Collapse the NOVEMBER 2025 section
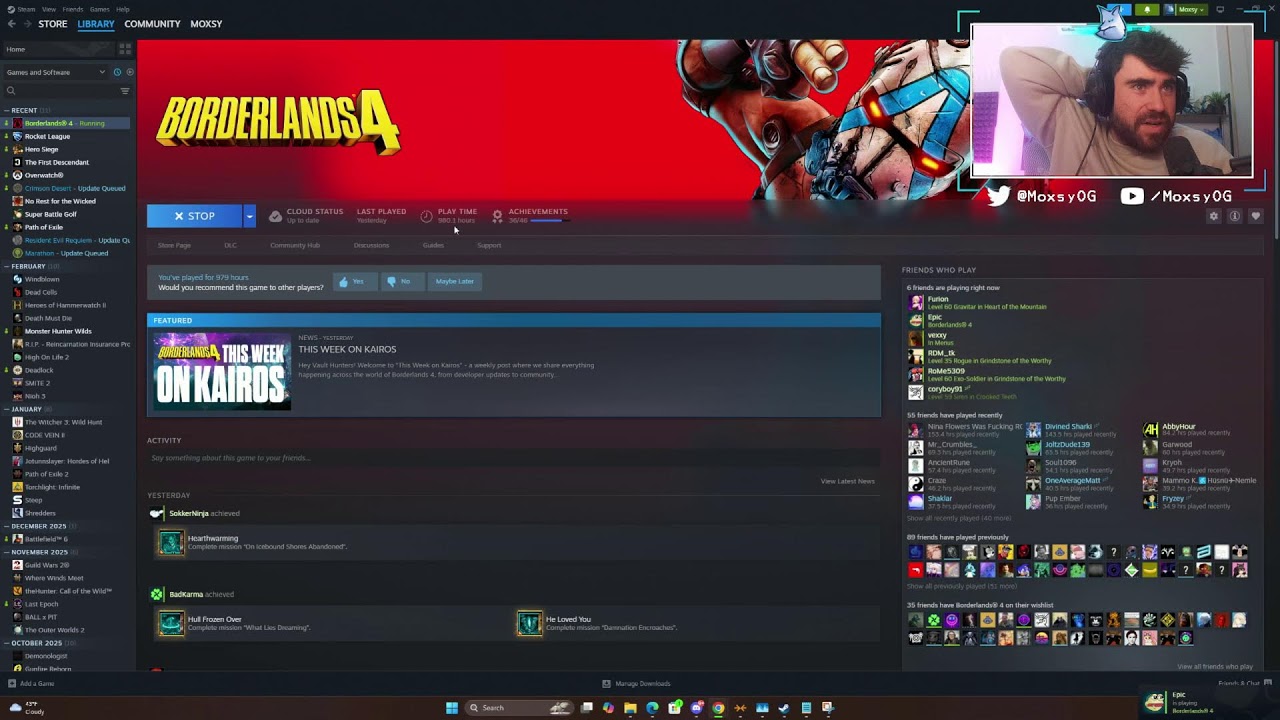Image resolution: width=1280 pixels, height=720 pixels. (39, 552)
